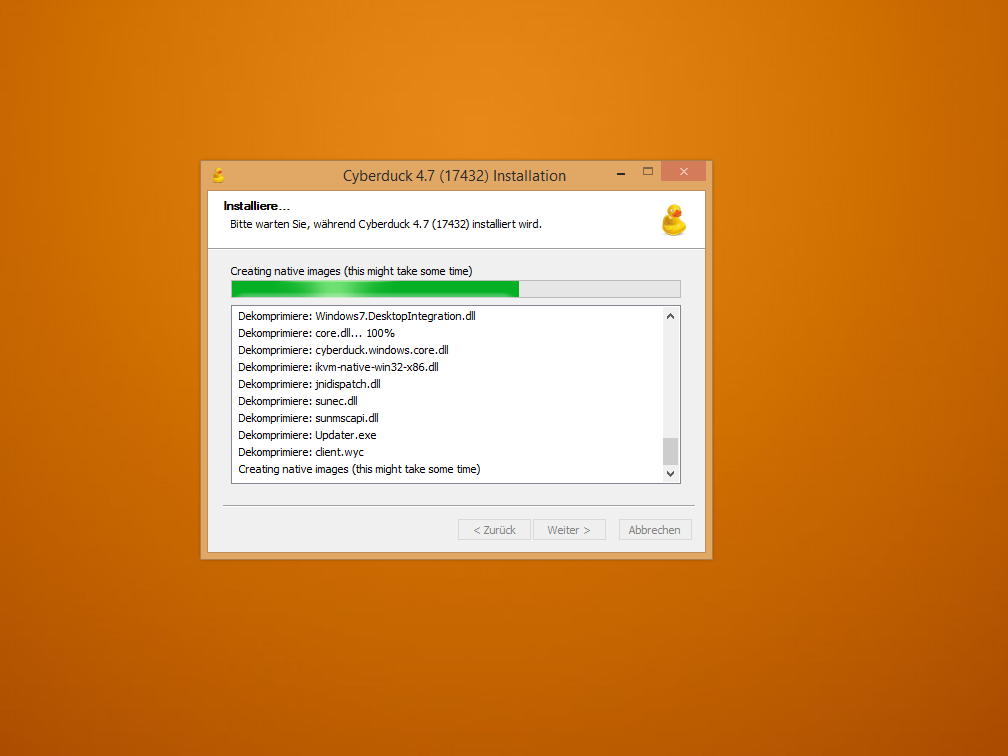This screenshot has width=1008, height=756.
Task: Select the Updater.exe log entry
Action: point(307,435)
